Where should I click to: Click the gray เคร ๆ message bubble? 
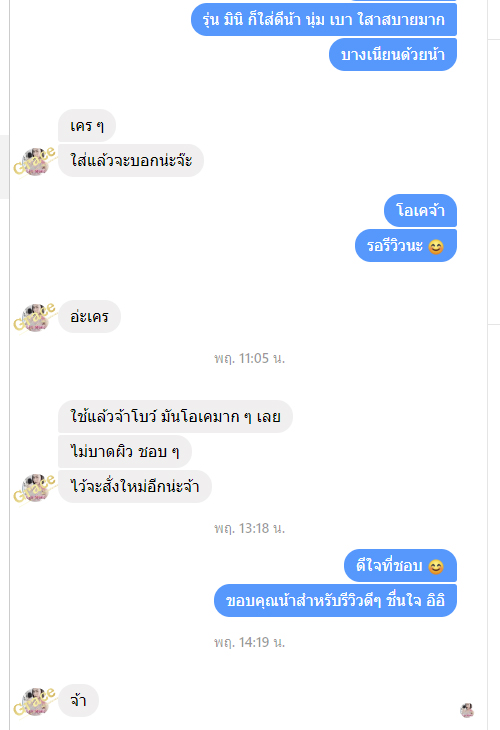[x=87, y=126]
